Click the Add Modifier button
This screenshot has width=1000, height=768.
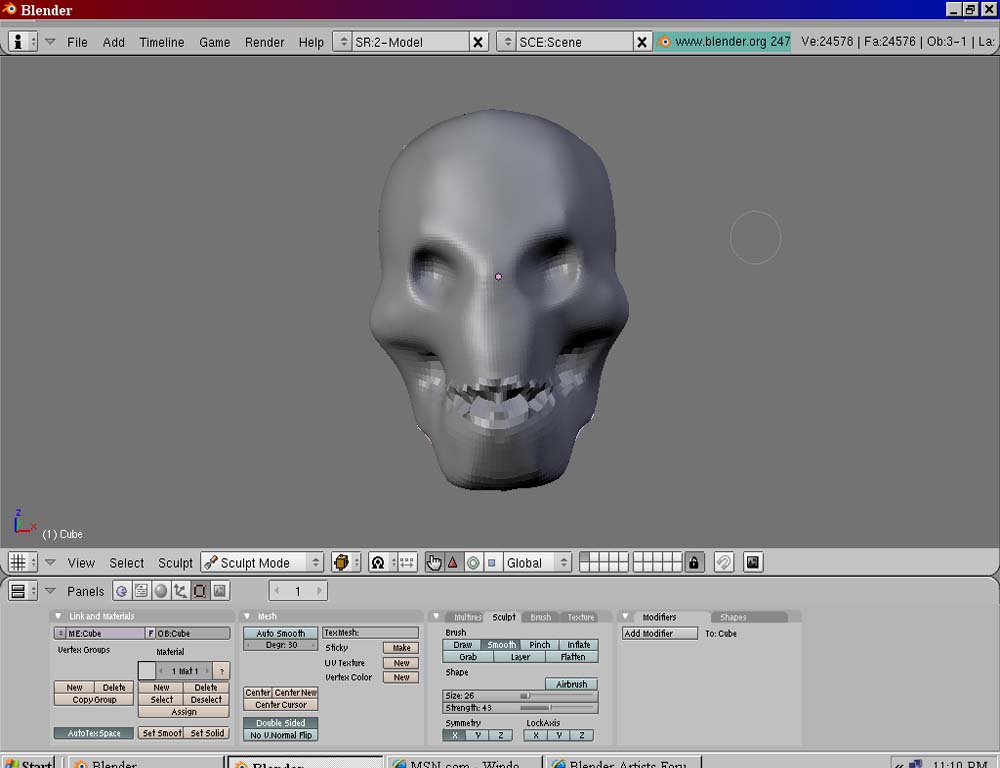[x=659, y=633]
